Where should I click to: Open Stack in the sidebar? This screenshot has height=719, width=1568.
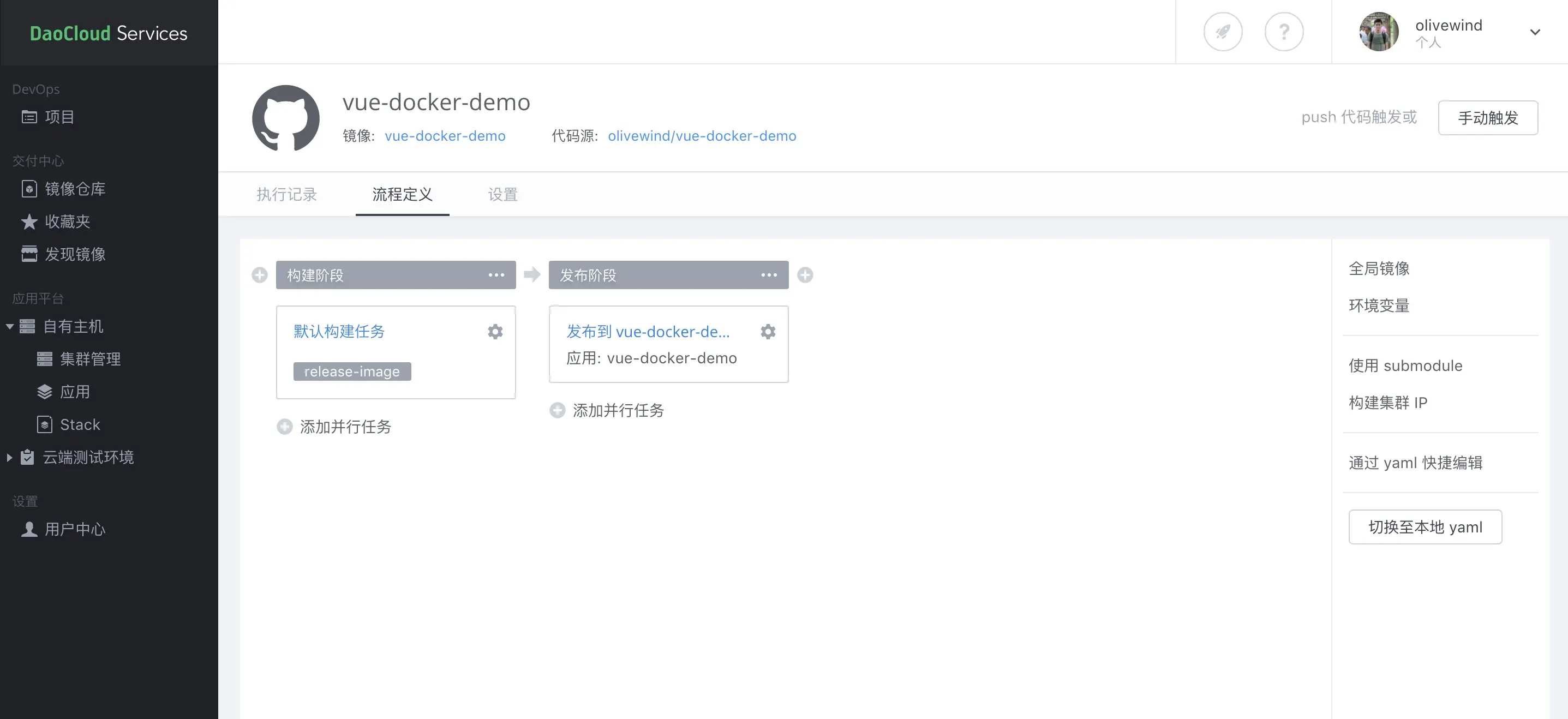[80, 424]
